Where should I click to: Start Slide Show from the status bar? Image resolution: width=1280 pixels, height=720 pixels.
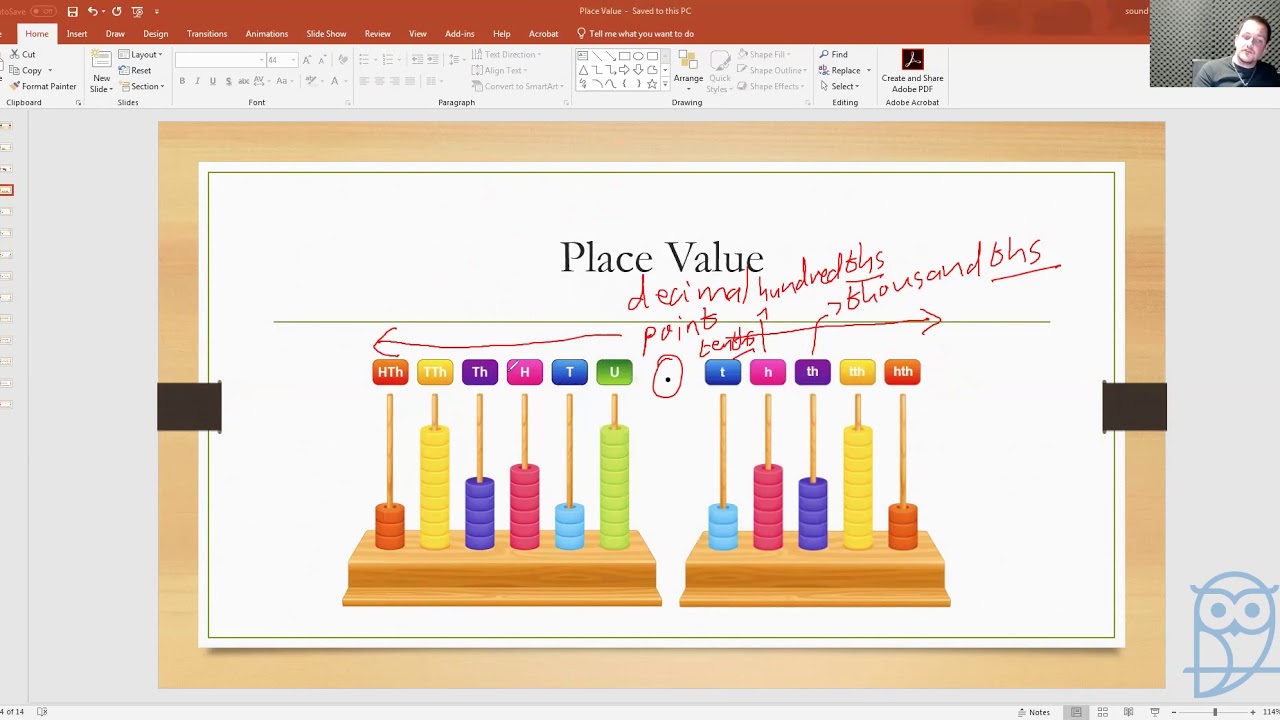1154,712
